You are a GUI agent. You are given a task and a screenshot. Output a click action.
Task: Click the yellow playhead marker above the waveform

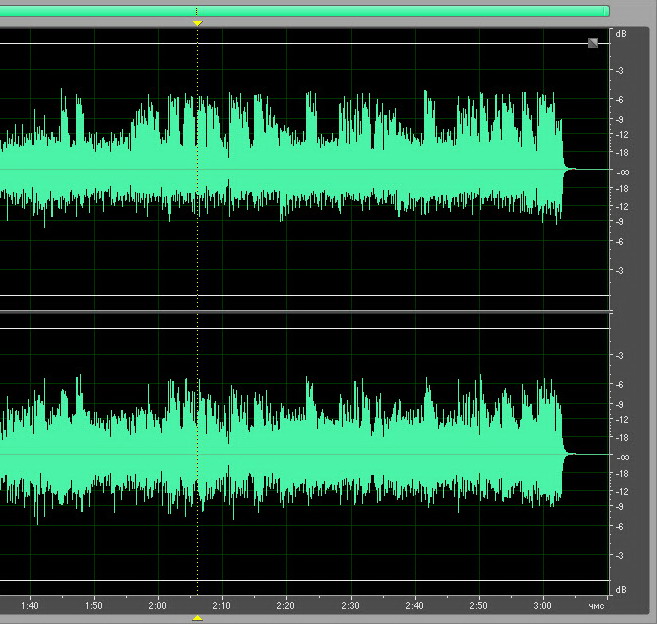click(x=197, y=22)
